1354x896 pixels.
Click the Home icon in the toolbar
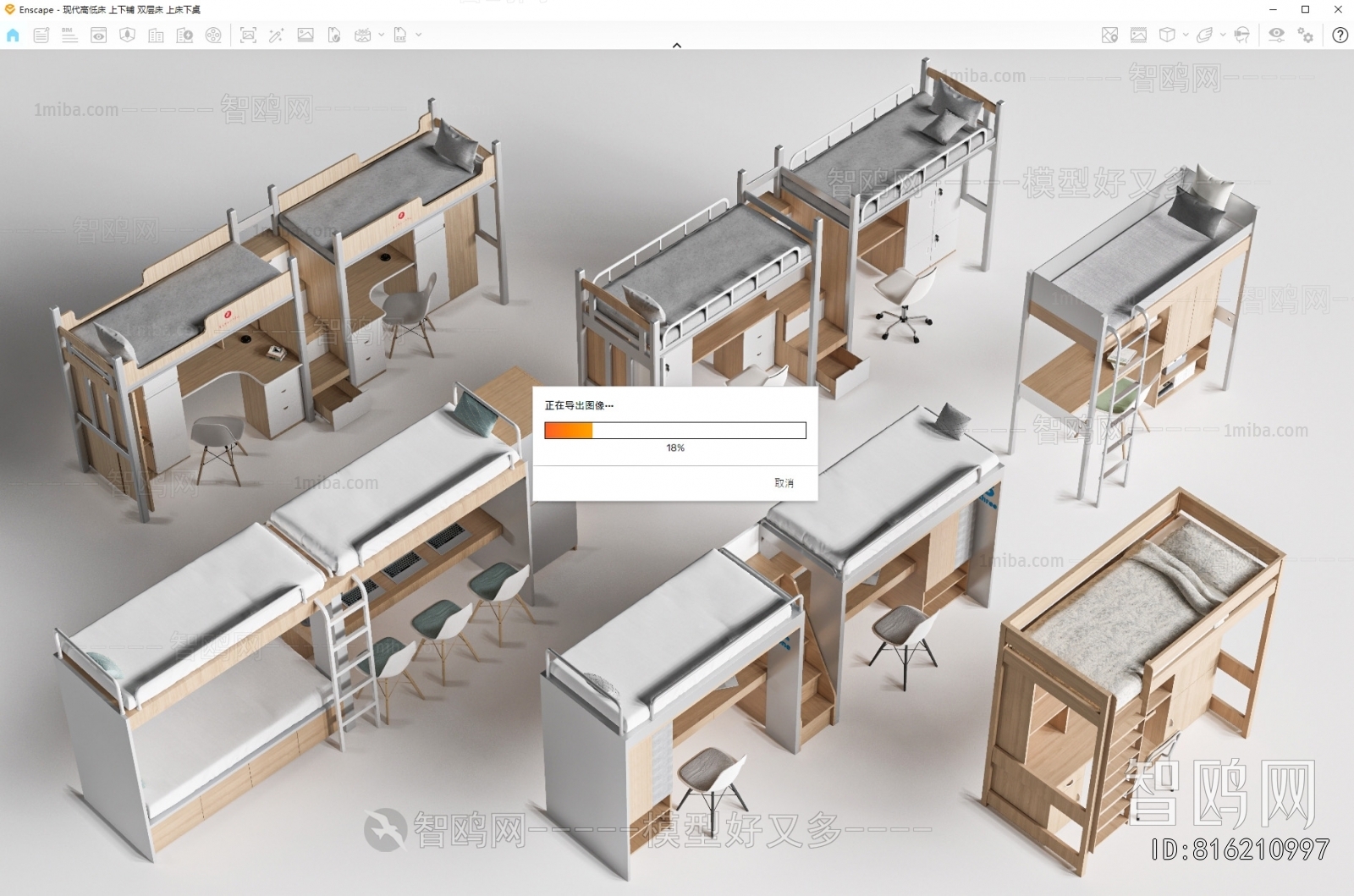pyautogui.click(x=13, y=35)
